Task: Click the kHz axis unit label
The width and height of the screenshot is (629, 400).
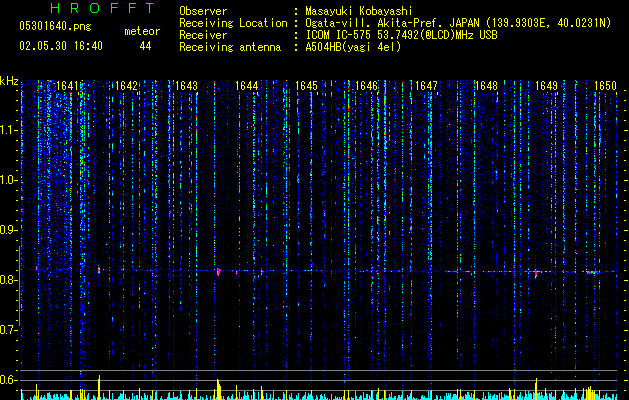Action: tap(9, 81)
